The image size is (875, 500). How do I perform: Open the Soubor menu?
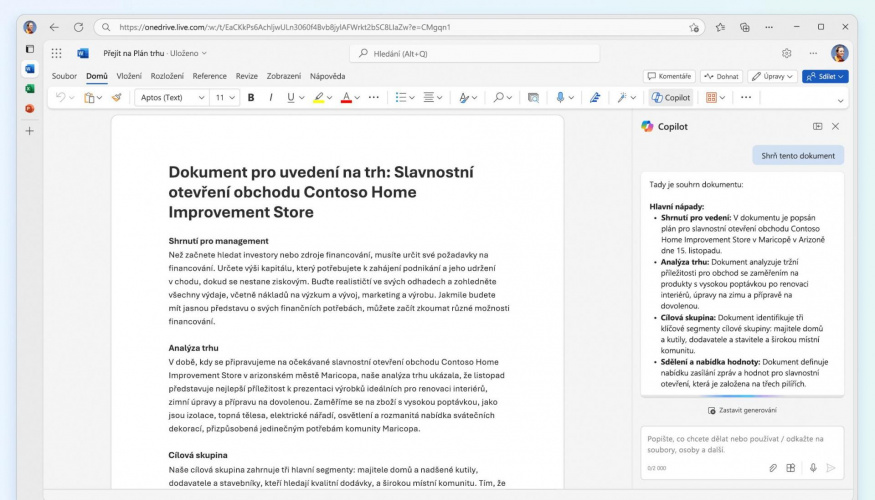tap(64, 76)
